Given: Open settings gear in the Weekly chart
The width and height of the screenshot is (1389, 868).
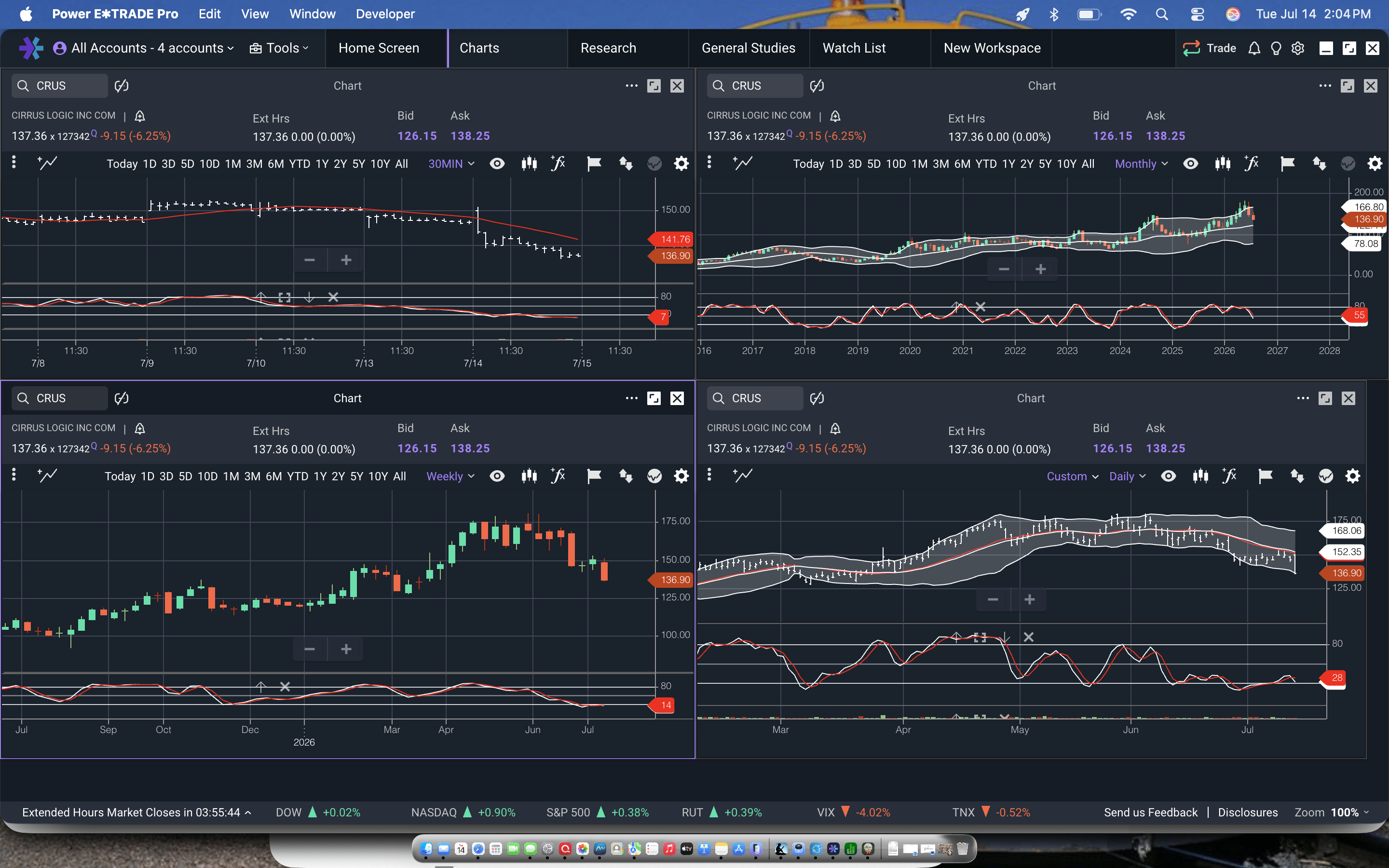Looking at the screenshot, I should 681,476.
